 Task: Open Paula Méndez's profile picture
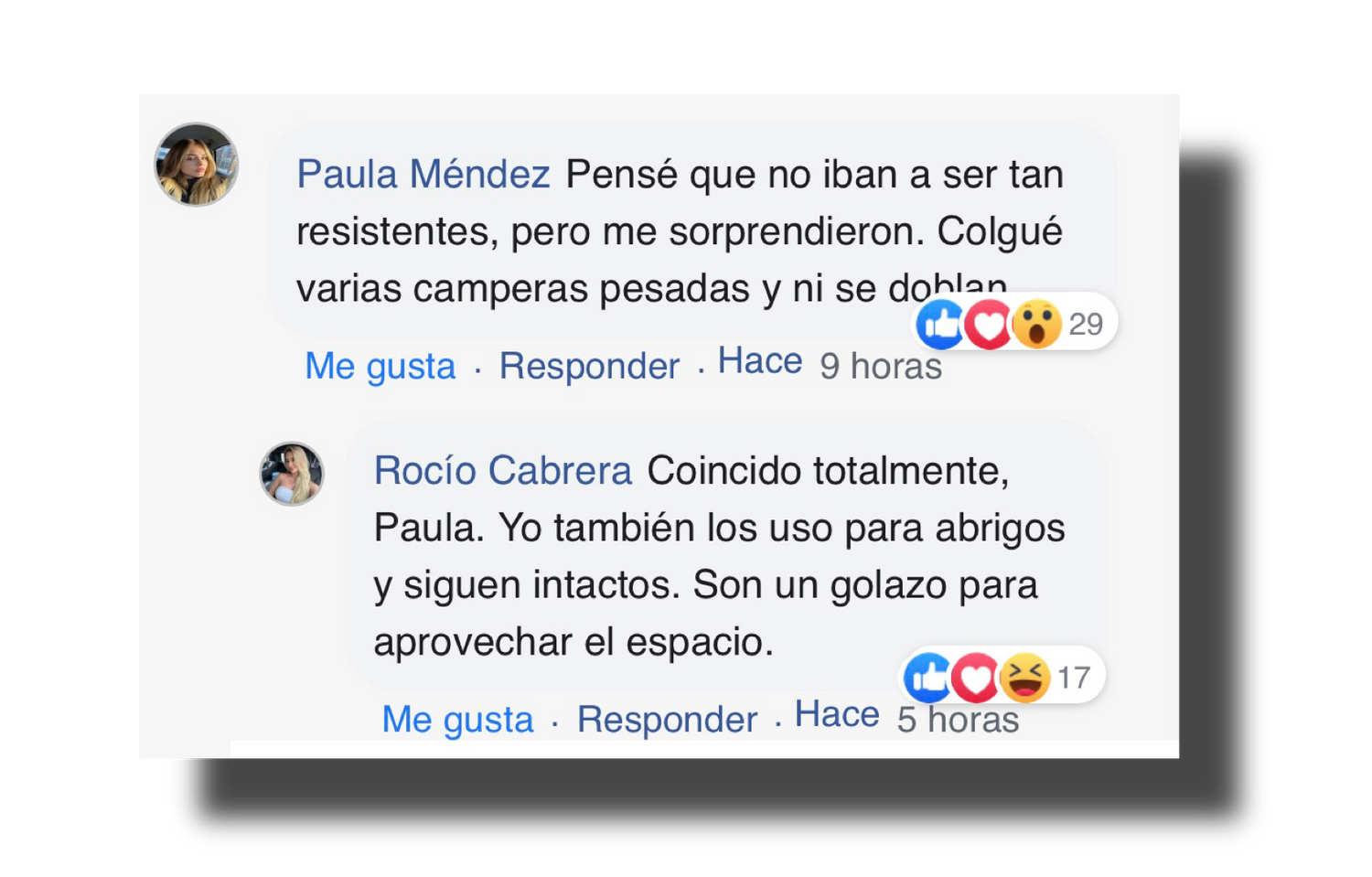(196, 165)
